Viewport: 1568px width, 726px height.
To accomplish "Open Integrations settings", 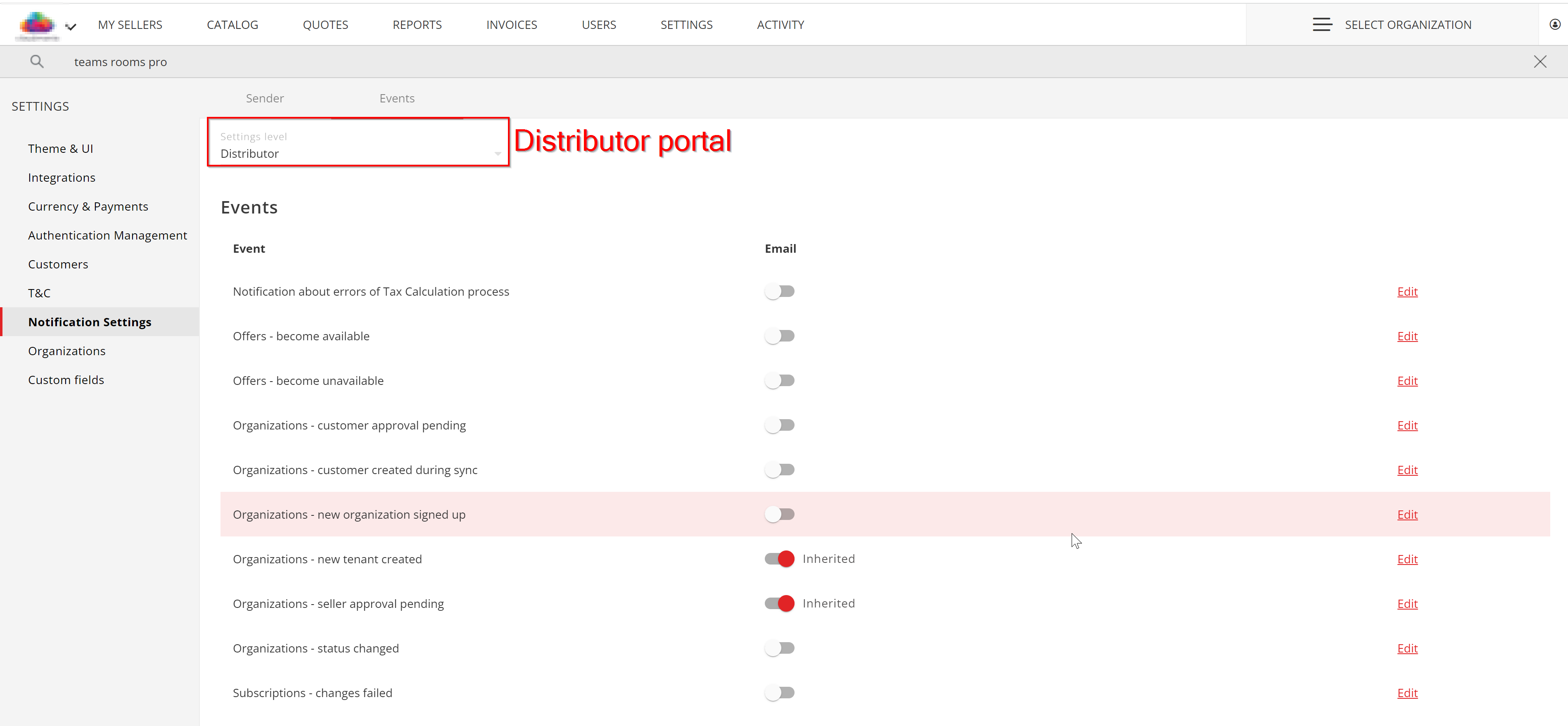I will click(62, 178).
